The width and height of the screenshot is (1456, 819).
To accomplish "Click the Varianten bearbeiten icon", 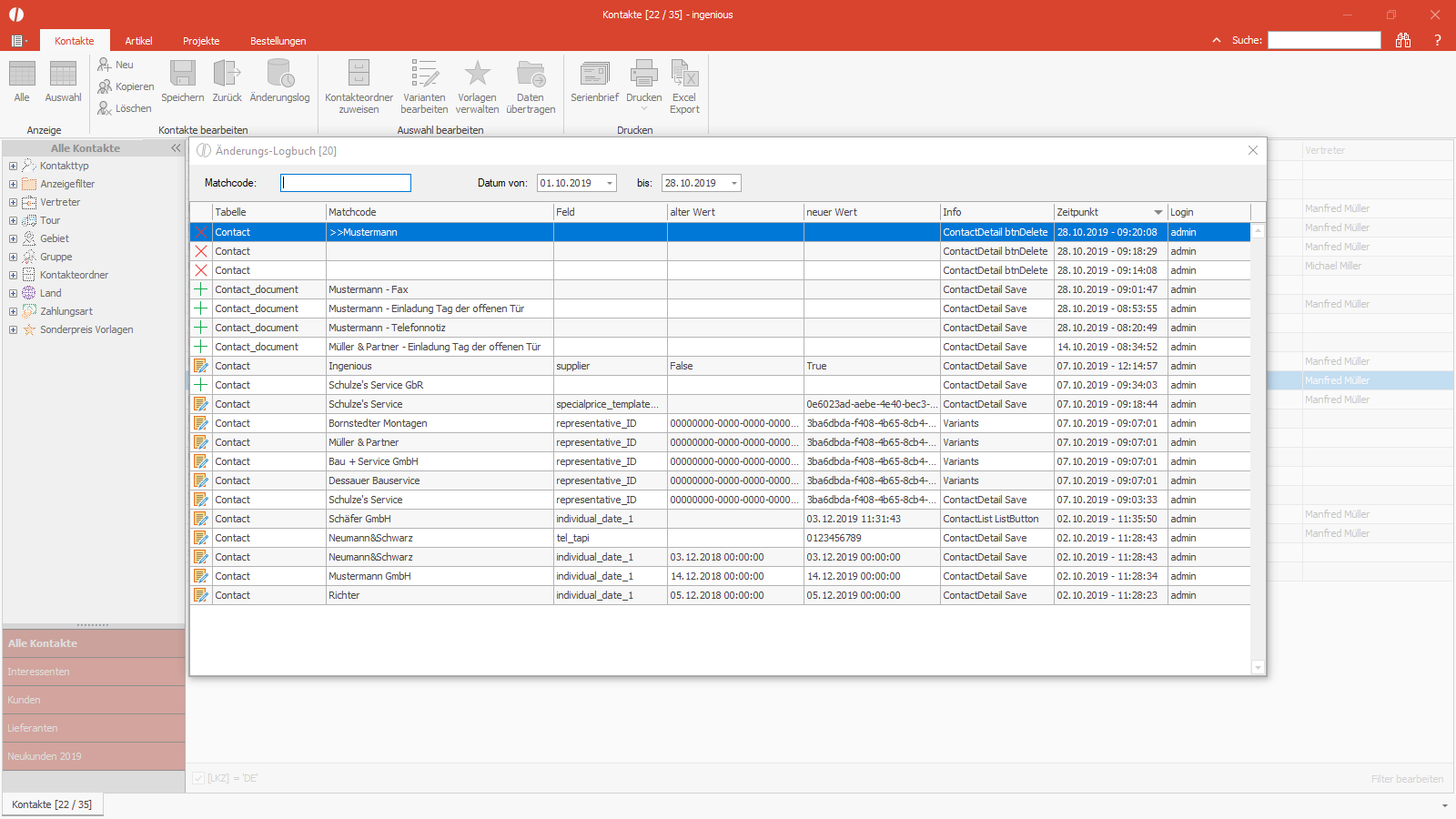I will (x=425, y=74).
